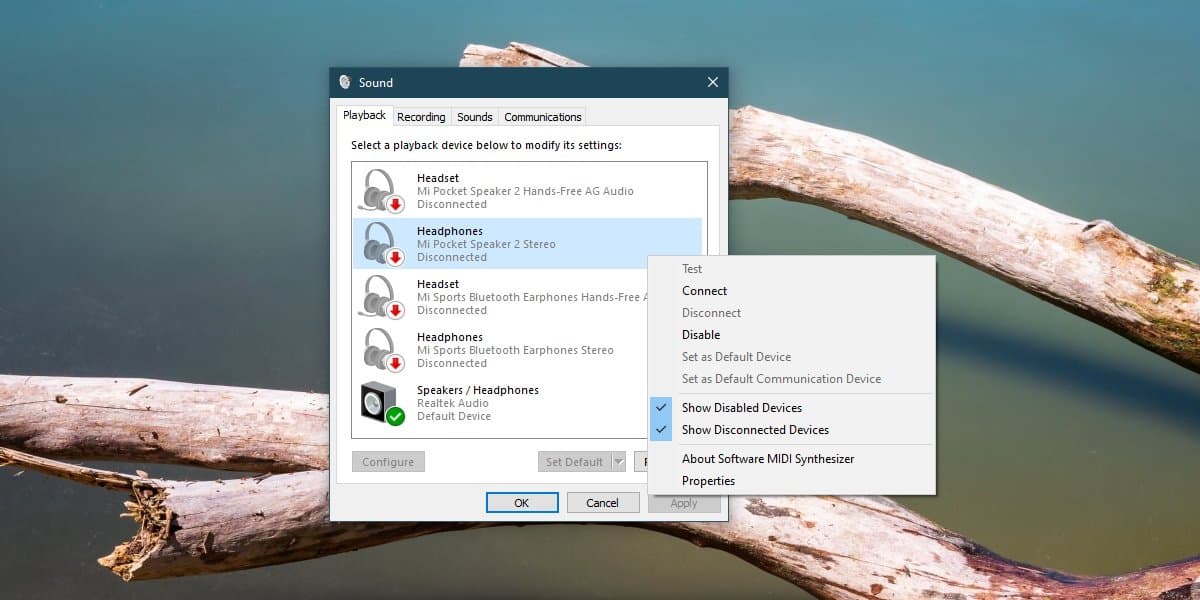This screenshot has height=600, width=1200.
Task: Switch to the Recording tab
Action: (x=421, y=116)
